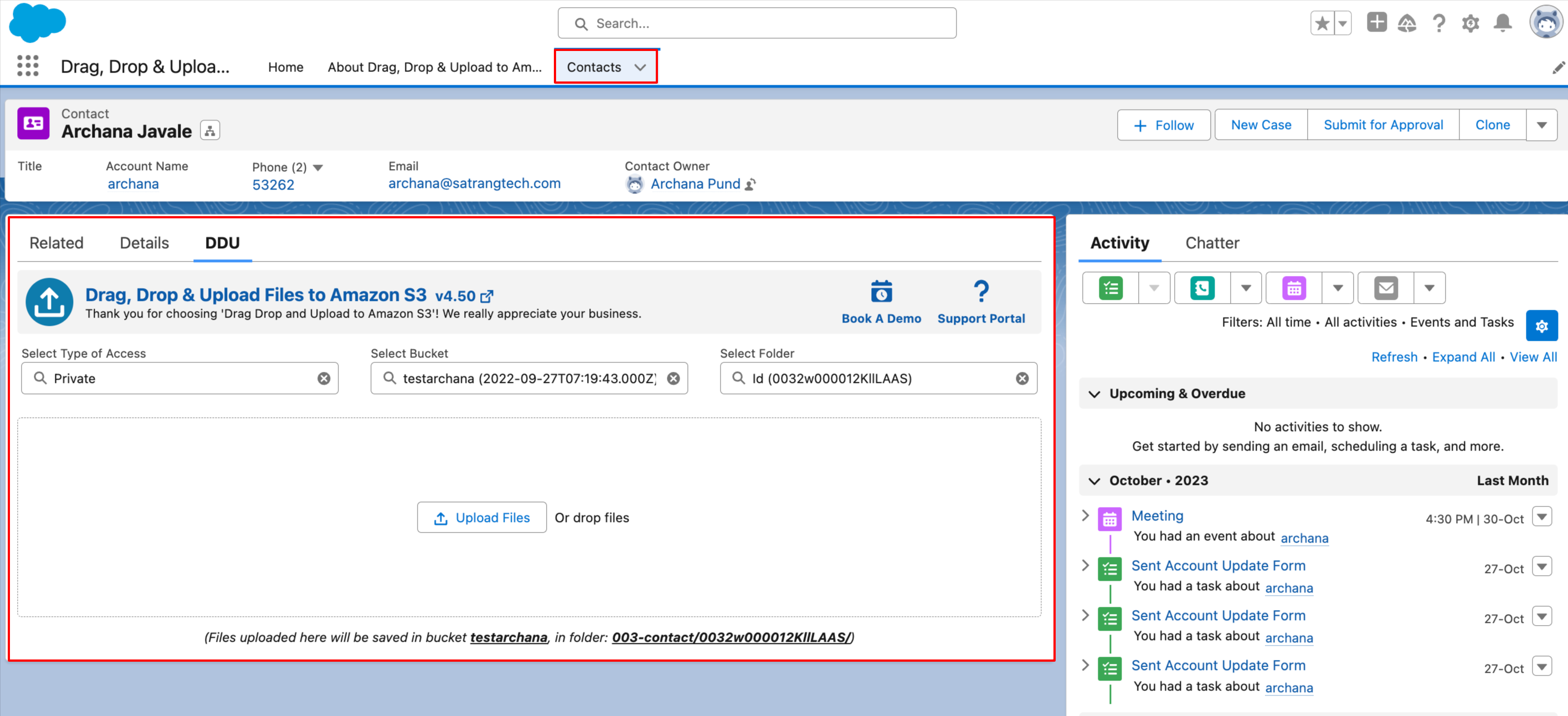Click the Upload Files button
Screen dimensions: 1568x716
(481, 518)
